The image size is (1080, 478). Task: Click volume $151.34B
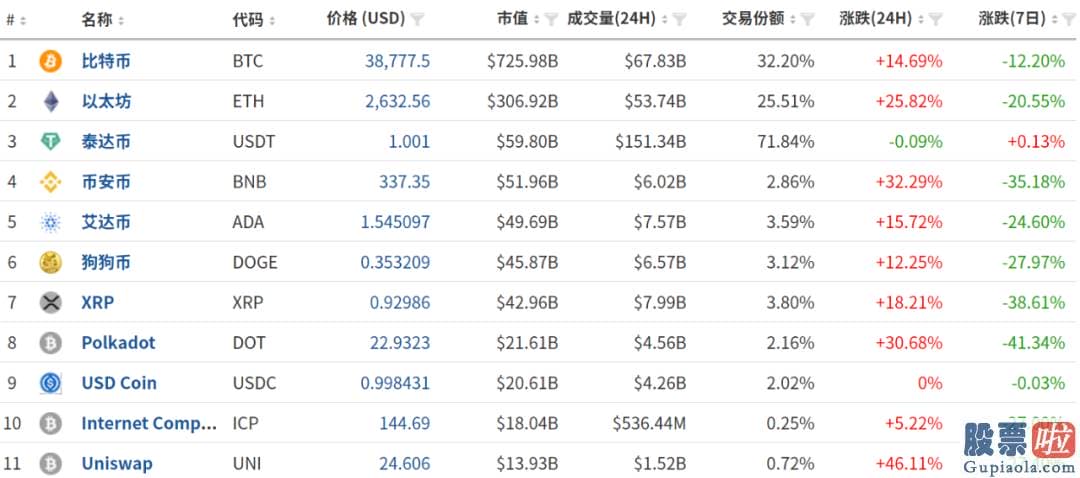651,142
